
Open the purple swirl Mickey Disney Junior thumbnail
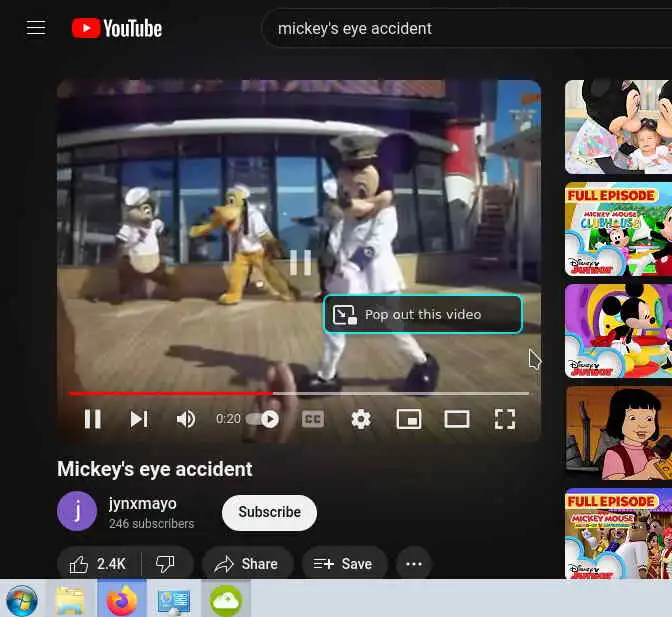(618, 331)
